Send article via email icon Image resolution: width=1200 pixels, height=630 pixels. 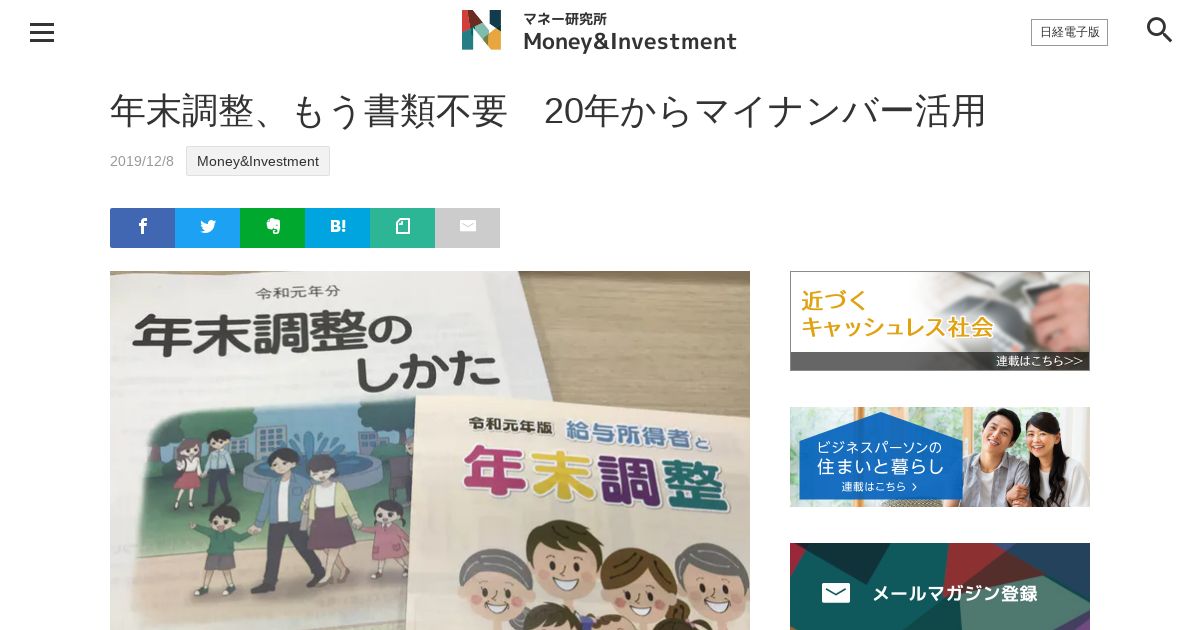[x=467, y=227]
